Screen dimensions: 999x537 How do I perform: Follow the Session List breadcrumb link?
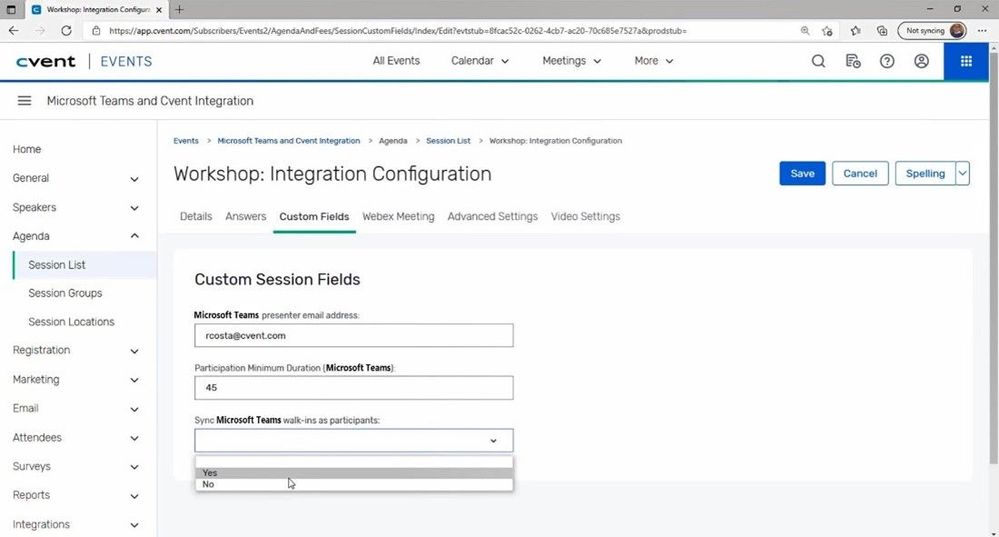coord(448,141)
